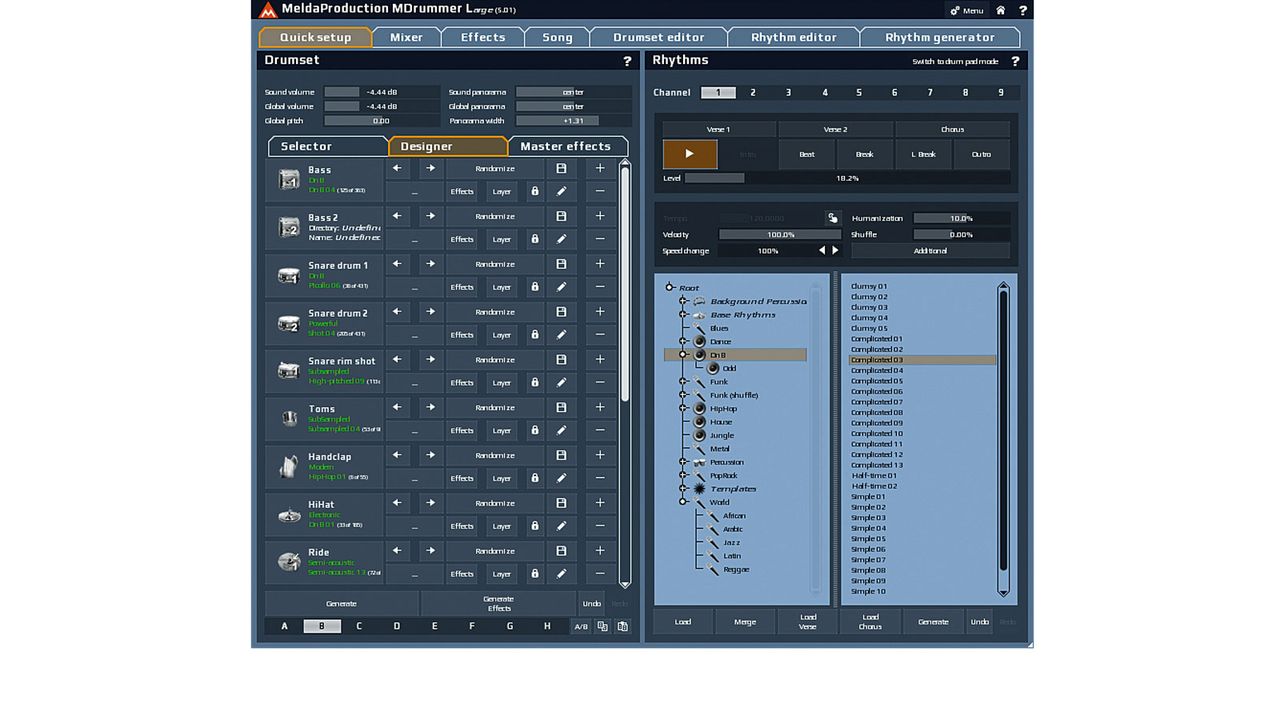Paste preset with the paste icon
The image size is (1280, 720).
[622, 626]
